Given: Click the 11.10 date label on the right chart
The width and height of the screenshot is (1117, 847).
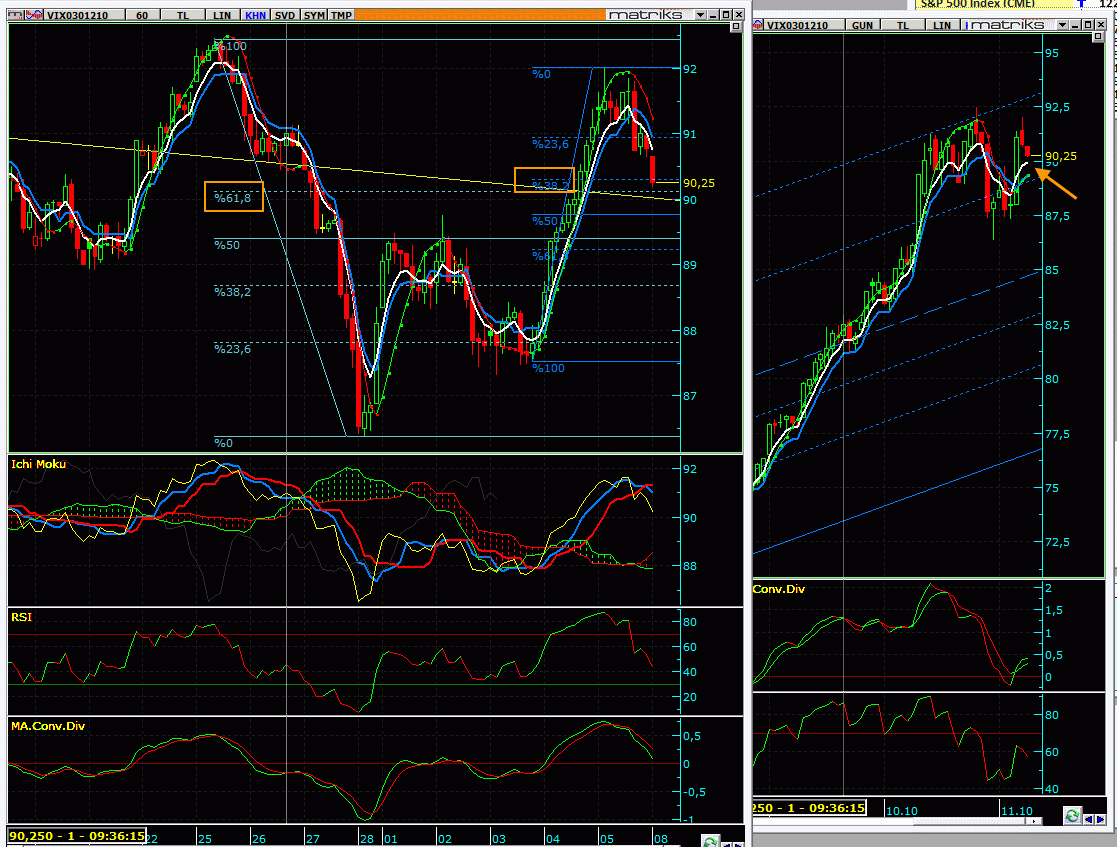Looking at the screenshot, I should coord(1017,811).
